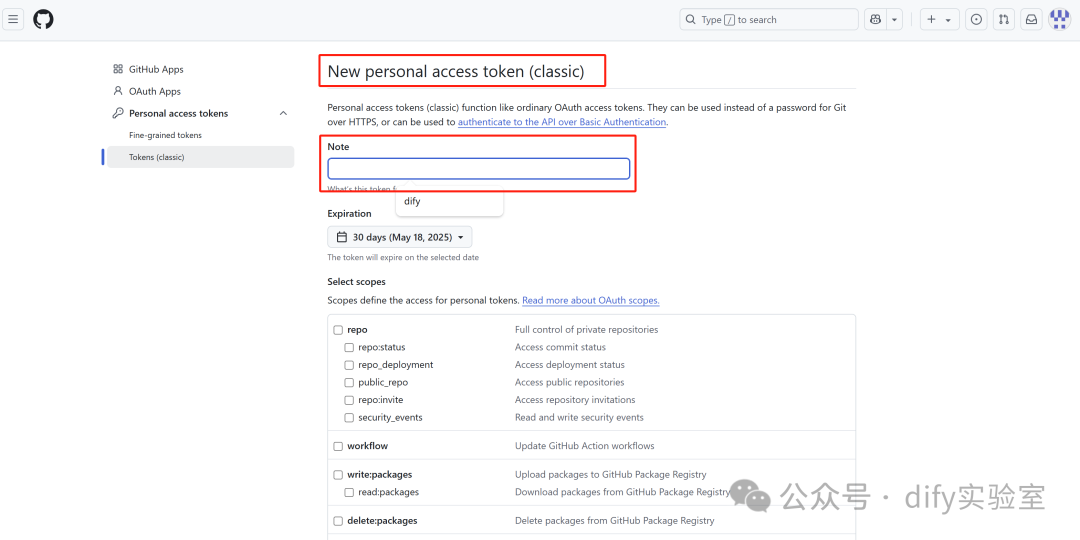The image size is (1080, 540).
Task: Open the 30 days expiration dropdown
Action: coord(400,237)
